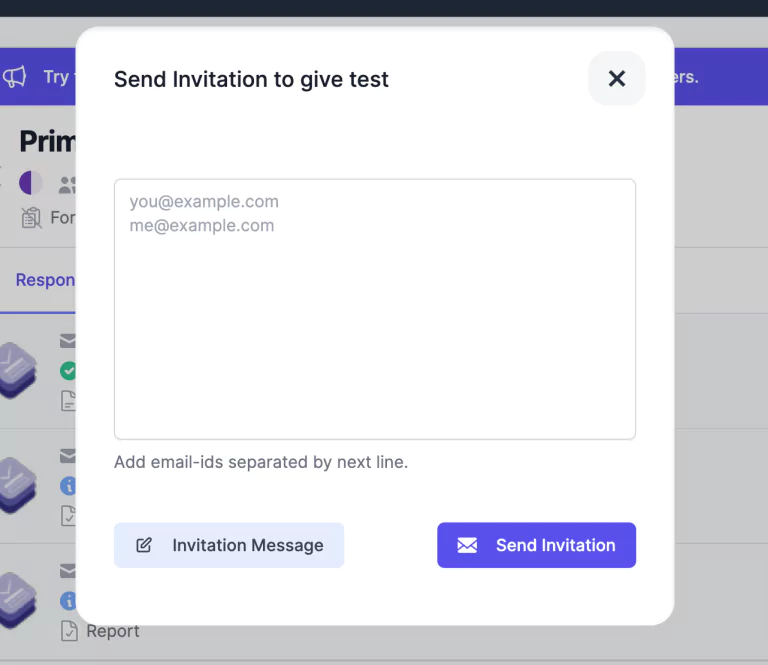768x665 pixels.
Task: Open the Report link in background page
Action: pos(113,631)
